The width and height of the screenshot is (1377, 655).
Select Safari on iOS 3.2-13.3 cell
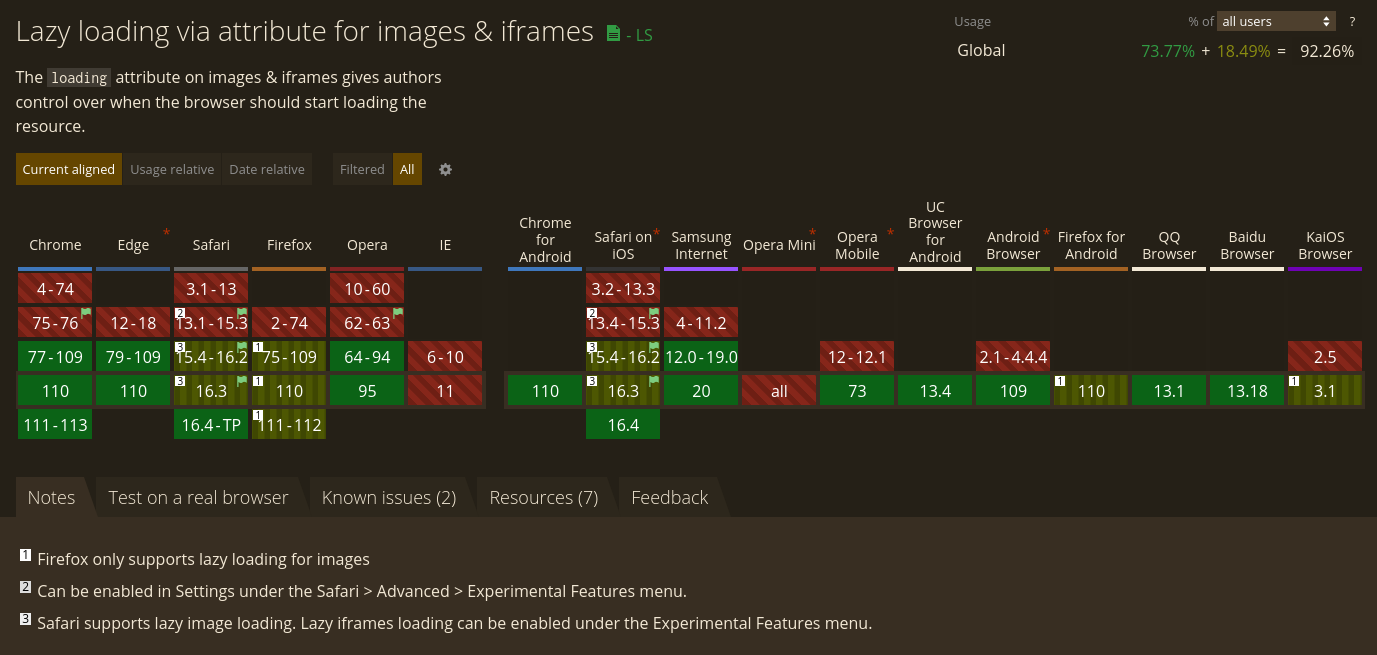(623, 289)
